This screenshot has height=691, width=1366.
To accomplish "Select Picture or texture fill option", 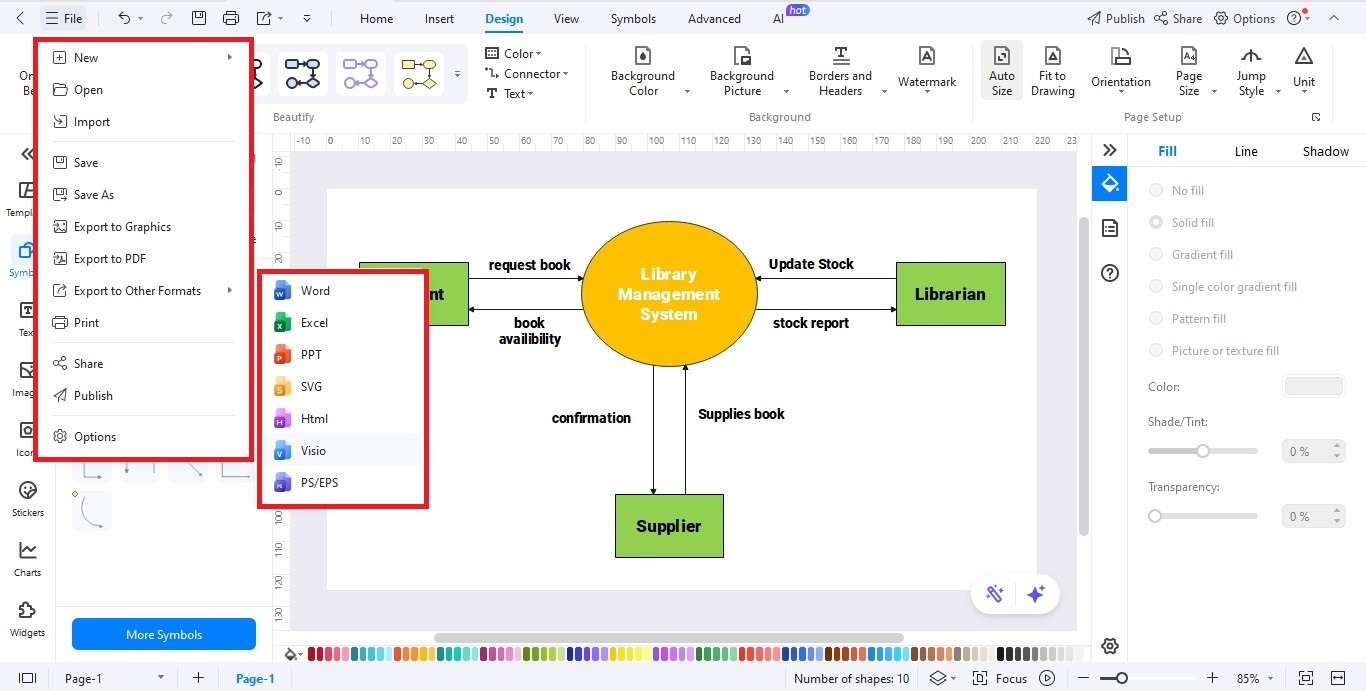I will tap(1156, 350).
